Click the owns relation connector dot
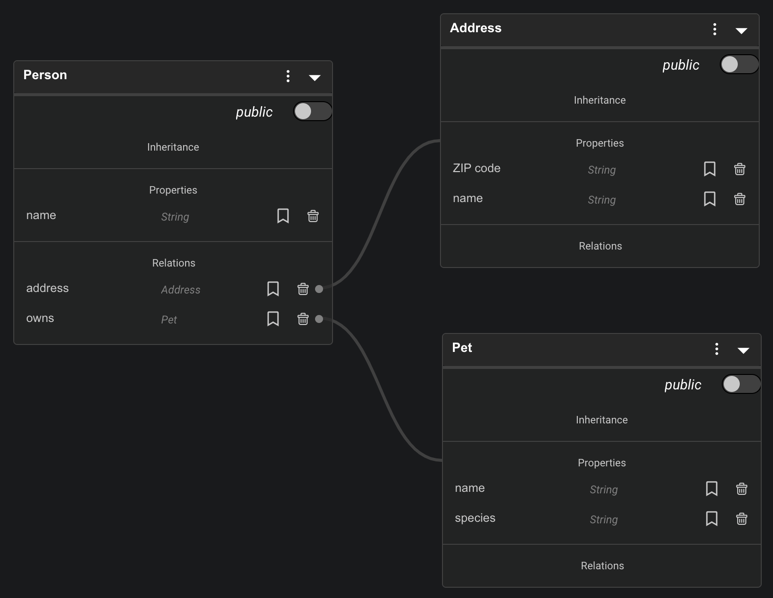The width and height of the screenshot is (773, 598). click(x=319, y=319)
